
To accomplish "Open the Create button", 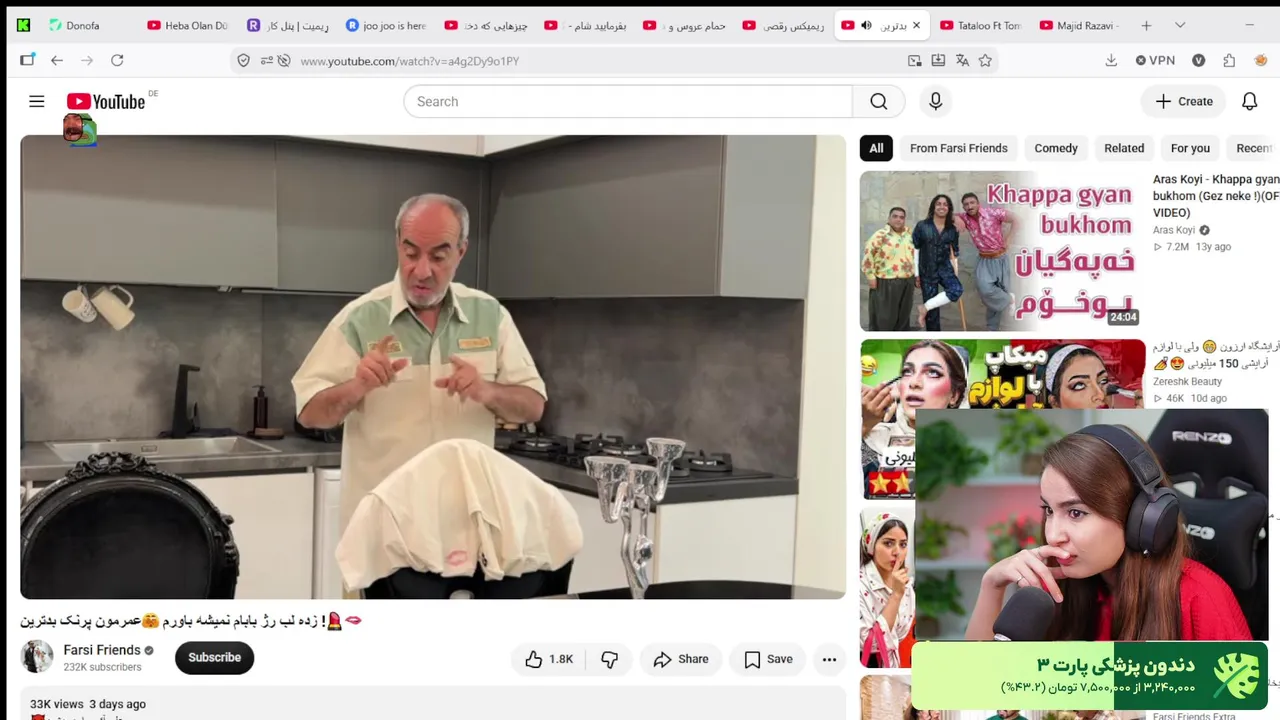I will [x=1184, y=101].
